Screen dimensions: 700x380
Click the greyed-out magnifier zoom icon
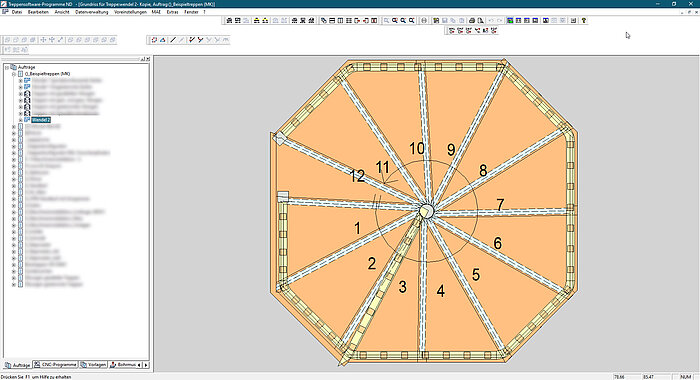[x=386, y=21]
